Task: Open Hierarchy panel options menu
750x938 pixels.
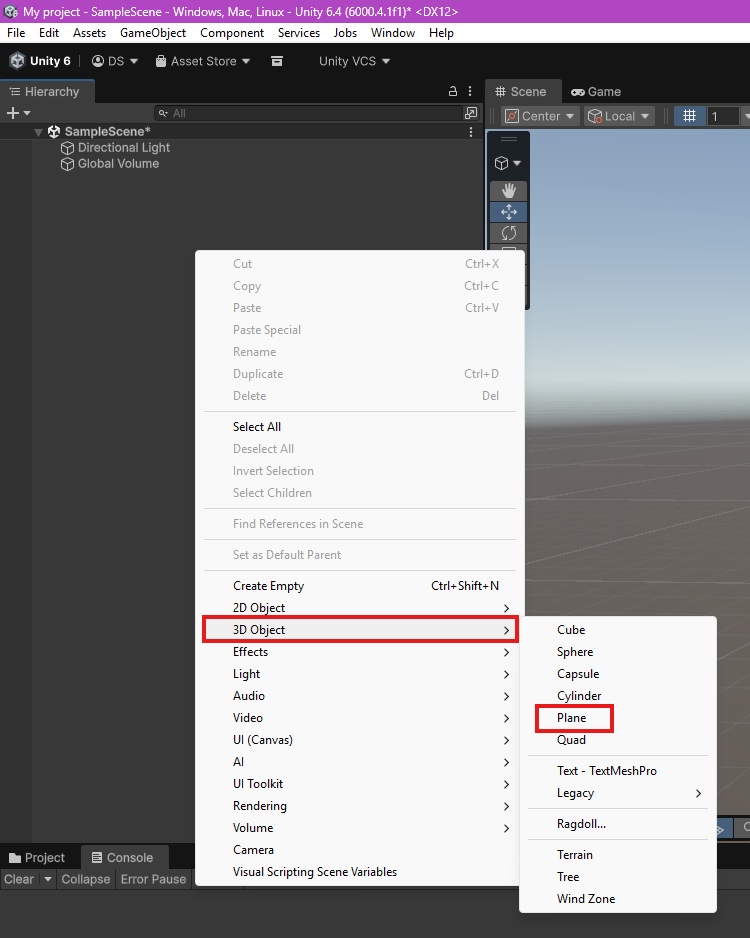Action: coord(470,91)
